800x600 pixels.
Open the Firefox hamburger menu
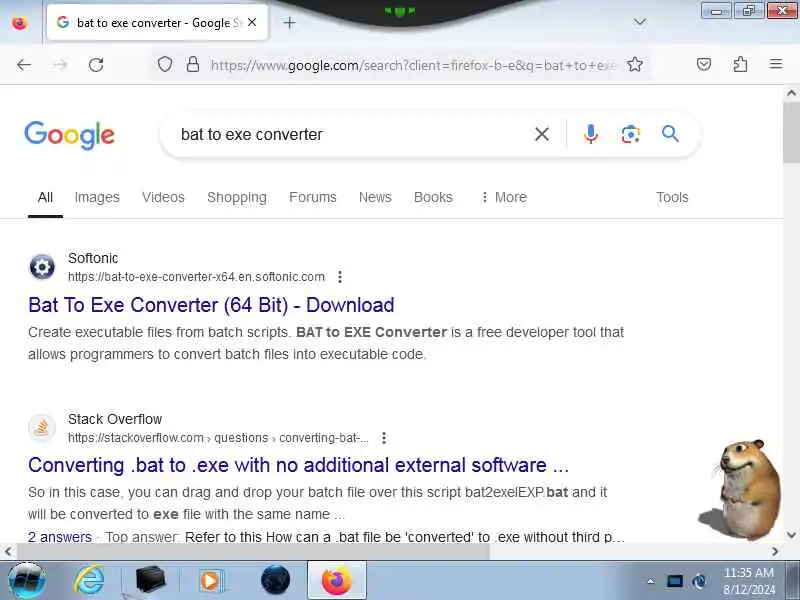(x=776, y=64)
